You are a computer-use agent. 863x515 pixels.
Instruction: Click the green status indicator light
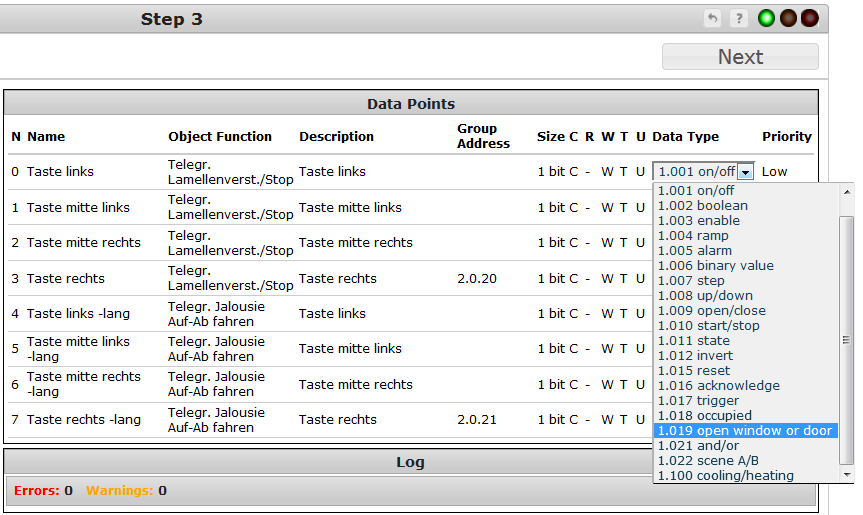click(x=767, y=18)
